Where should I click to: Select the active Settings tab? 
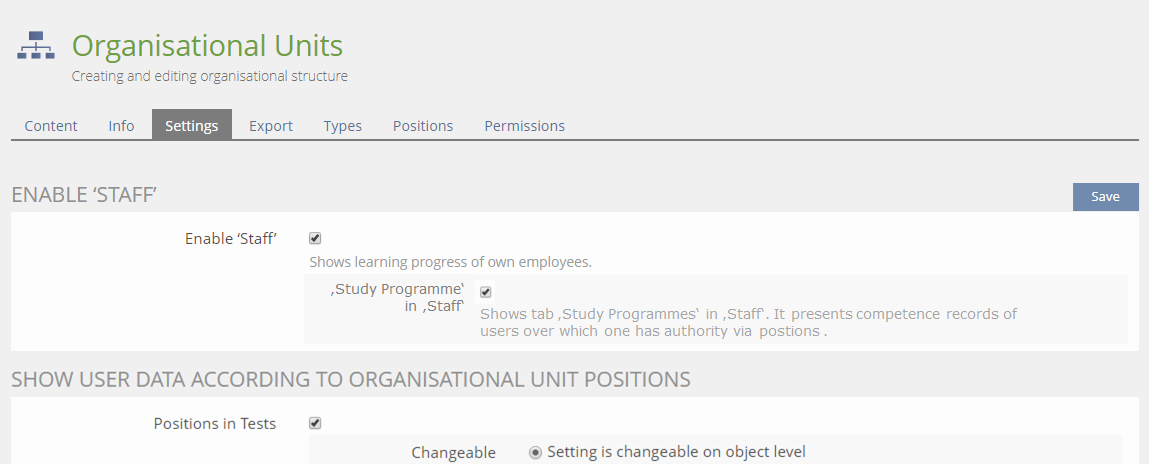coord(192,126)
